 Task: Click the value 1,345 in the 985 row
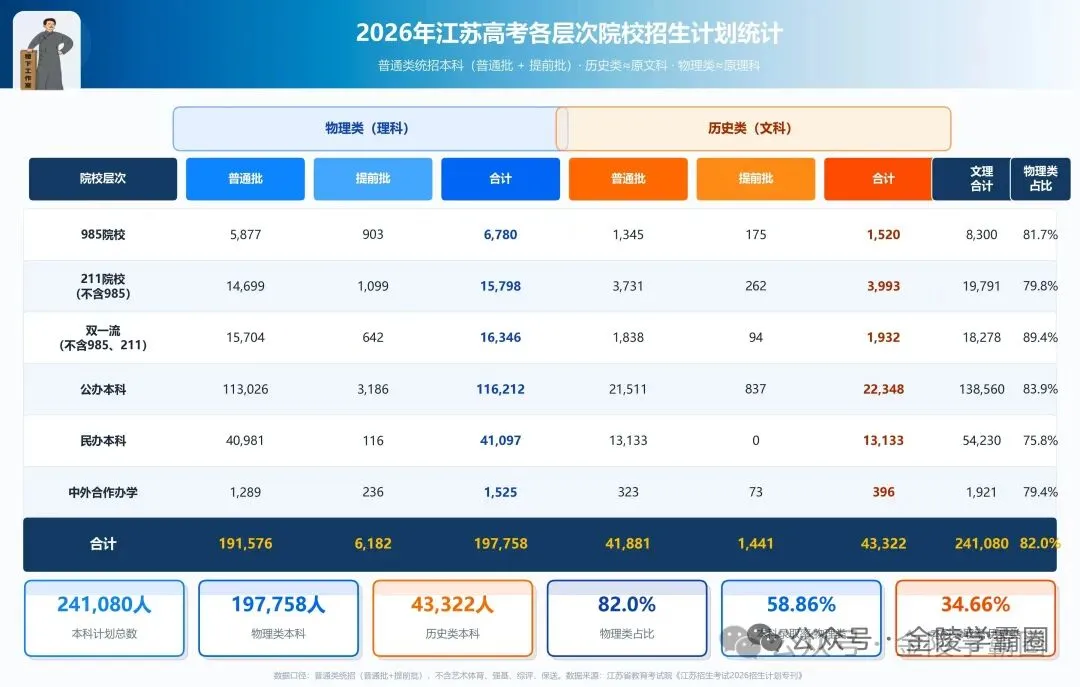628,234
